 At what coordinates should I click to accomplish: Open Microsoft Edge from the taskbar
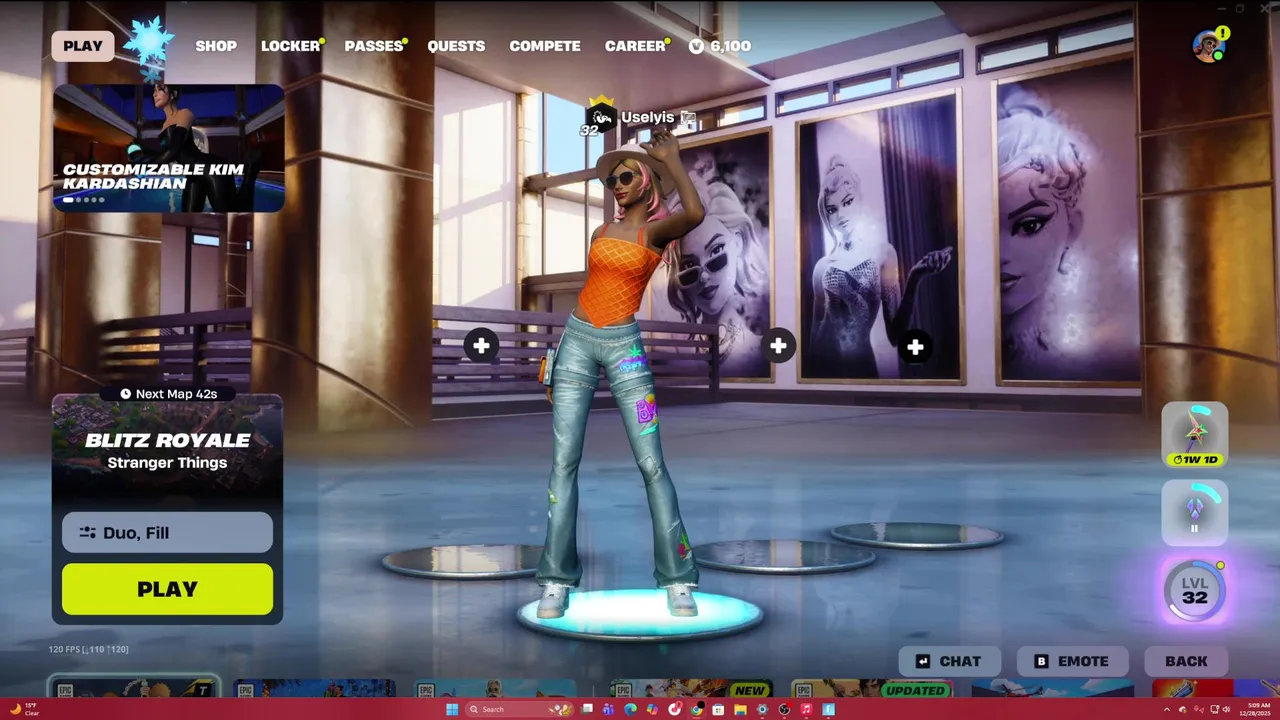coord(630,709)
